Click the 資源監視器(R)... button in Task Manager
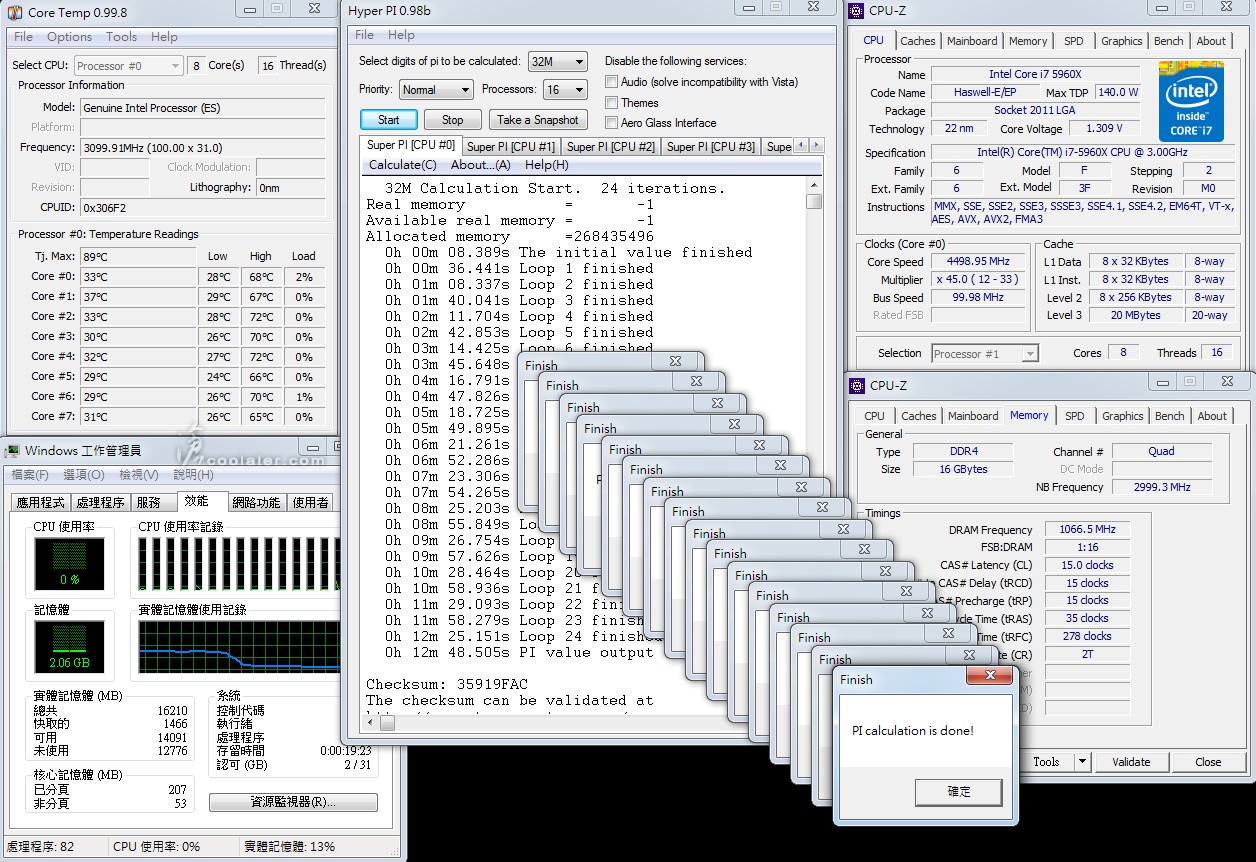 pyautogui.click(x=293, y=802)
